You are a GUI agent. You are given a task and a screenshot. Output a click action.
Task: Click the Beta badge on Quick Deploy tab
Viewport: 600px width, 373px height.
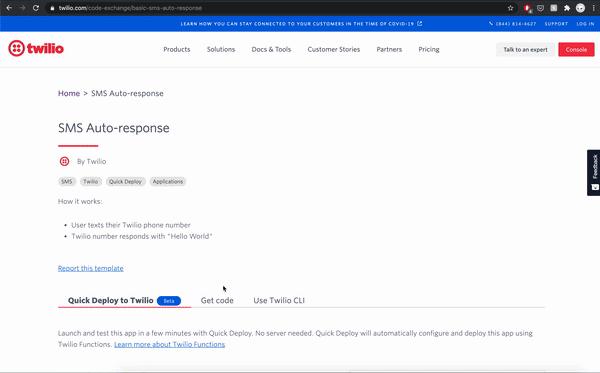(169, 301)
